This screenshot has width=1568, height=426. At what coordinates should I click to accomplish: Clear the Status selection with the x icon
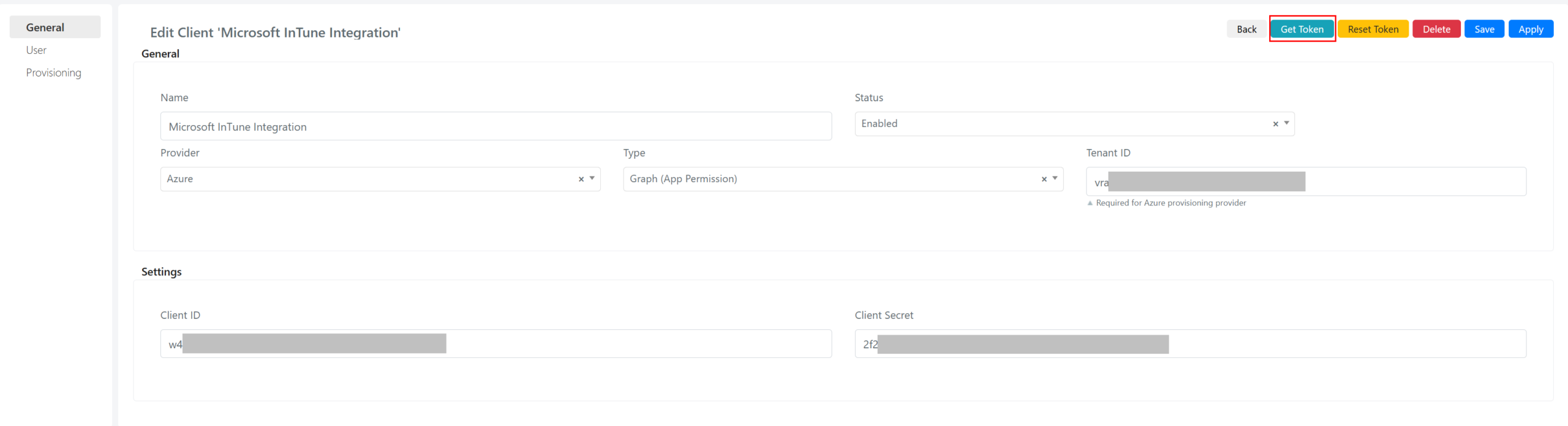1275,124
